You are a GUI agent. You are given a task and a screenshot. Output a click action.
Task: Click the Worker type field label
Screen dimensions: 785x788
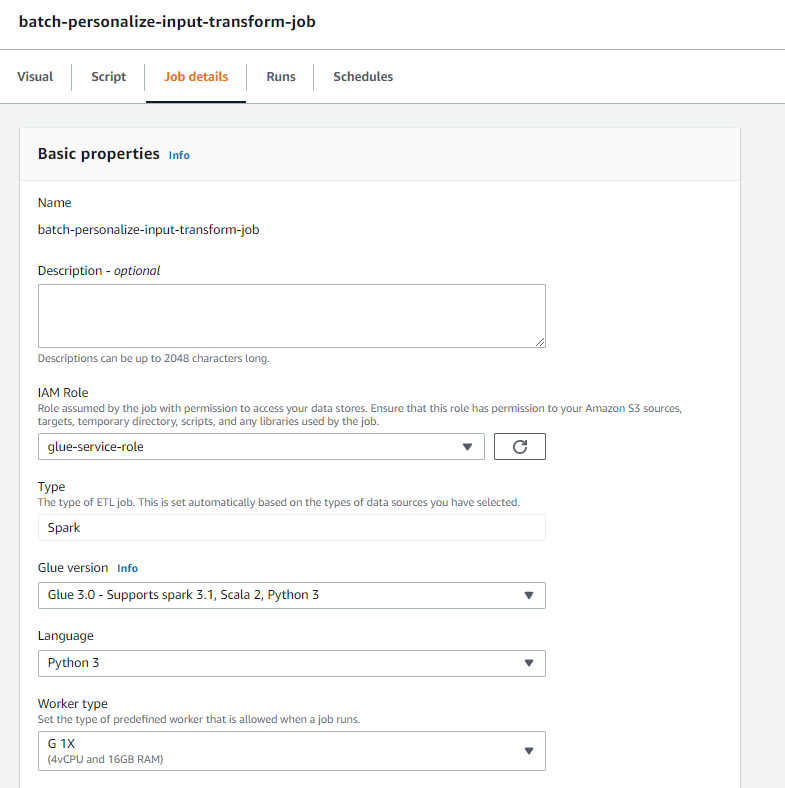point(72,704)
